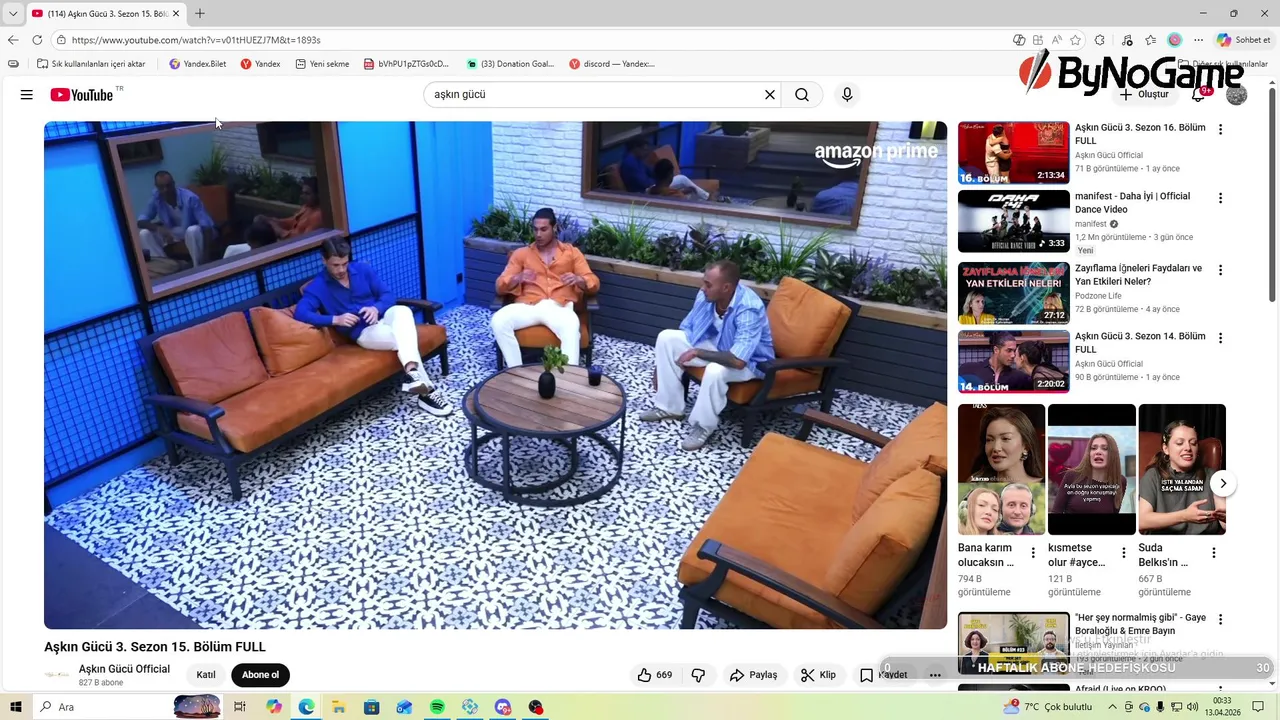The width and height of the screenshot is (1280, 720).
Task: Click the browser address bar URL
Action: coord(196,40)
